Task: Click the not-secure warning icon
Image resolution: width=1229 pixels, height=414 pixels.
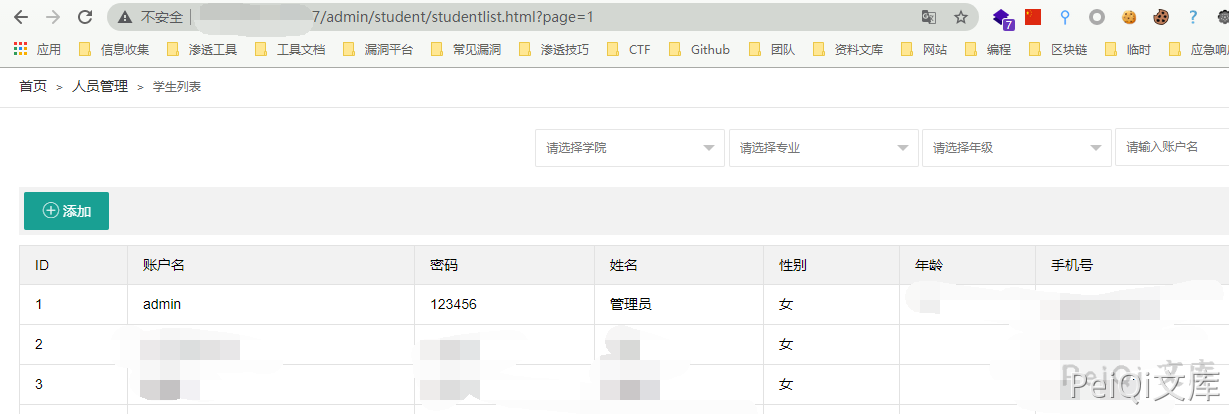Action: [125, 17]
